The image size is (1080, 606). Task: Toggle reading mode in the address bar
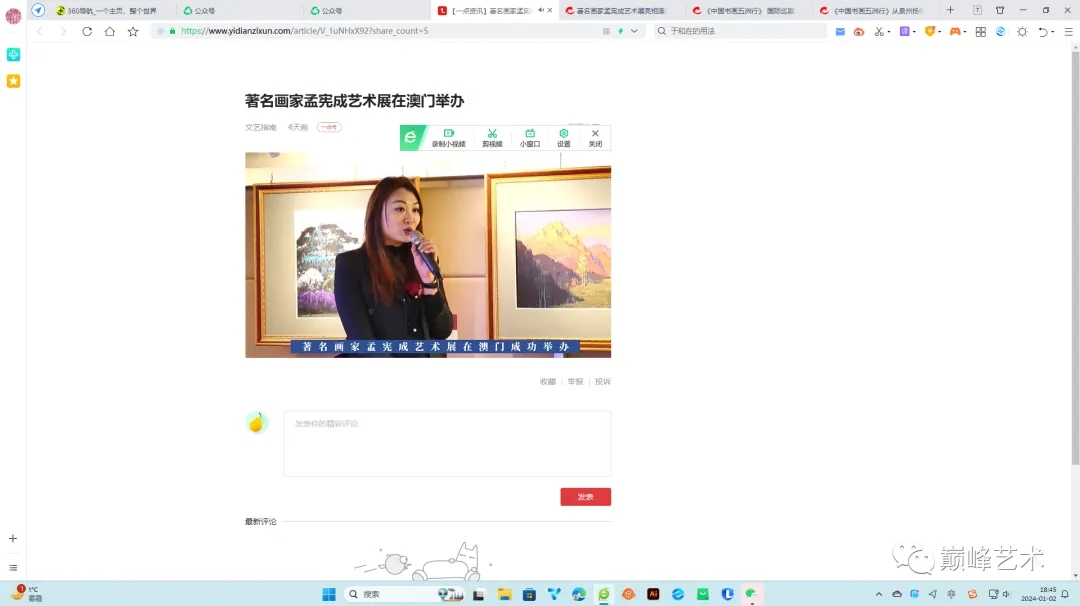[x=606, y=31]
